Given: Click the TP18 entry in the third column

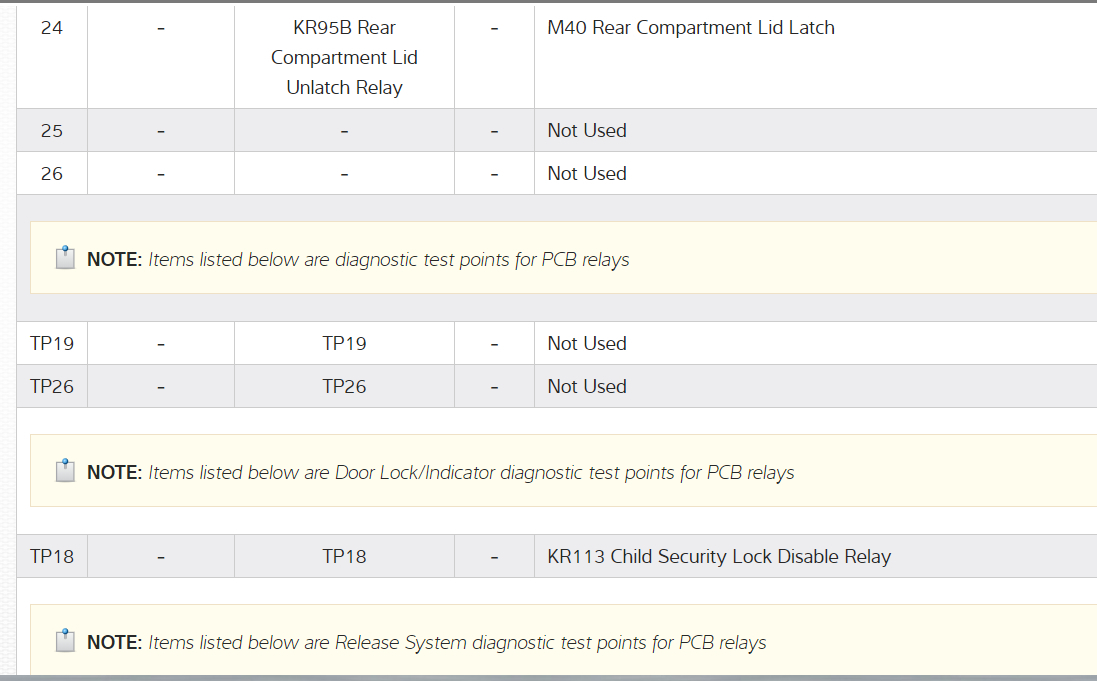Looking at the screenshot, I should tap(344, 556).
